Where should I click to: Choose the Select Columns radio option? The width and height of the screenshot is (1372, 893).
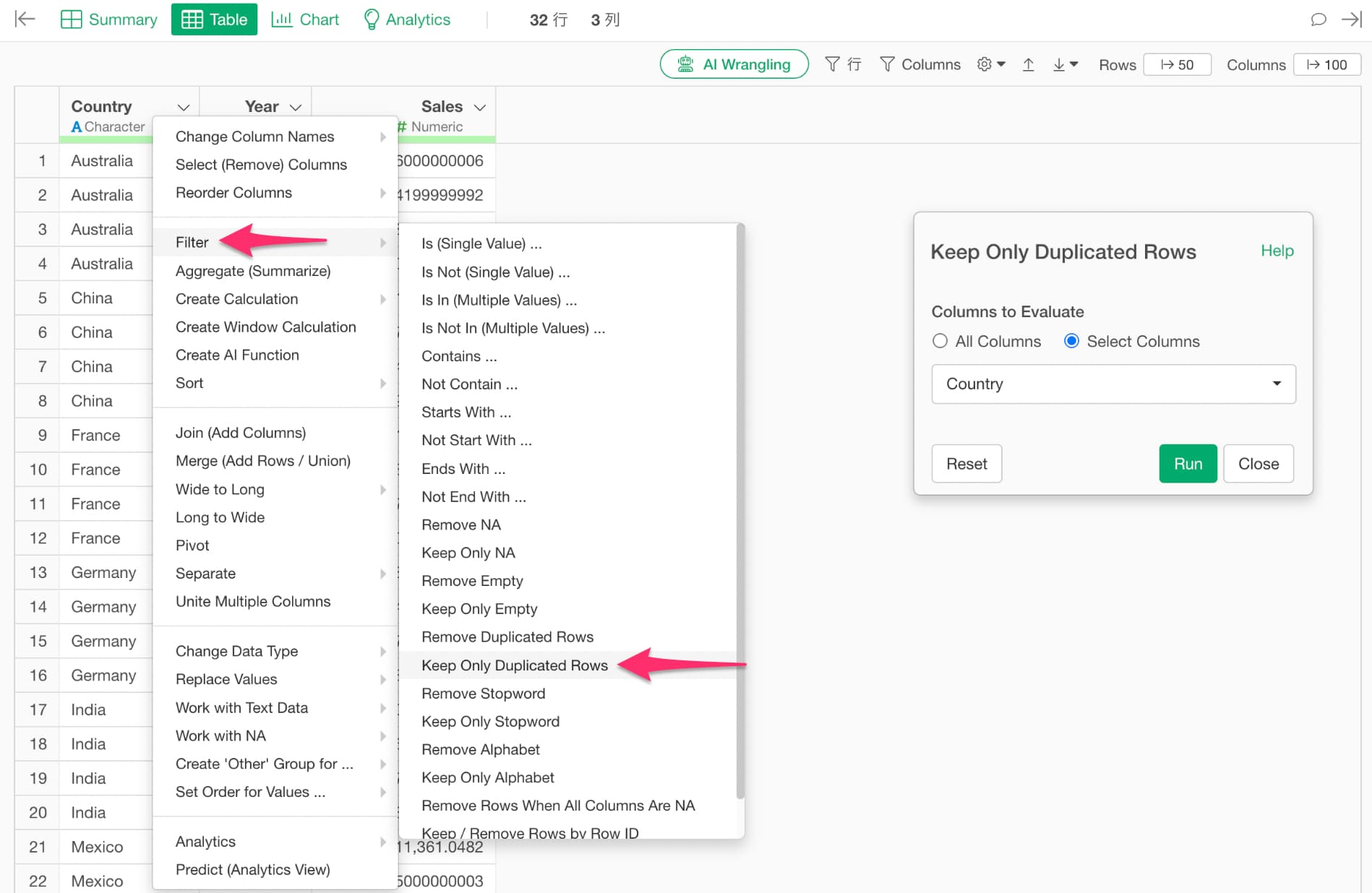click(1071, 341)
